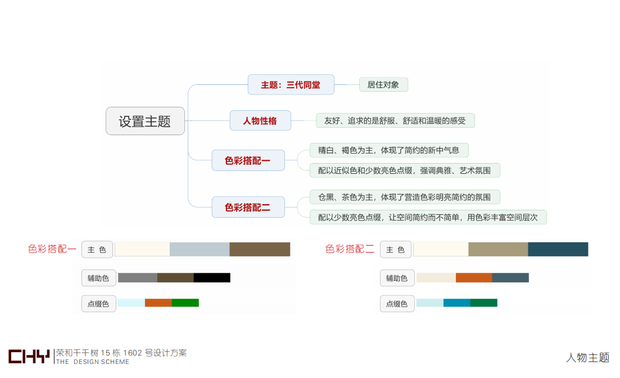Pick the brown main color swatch
This screenshot has width=620, height=378.
(260, 249)
